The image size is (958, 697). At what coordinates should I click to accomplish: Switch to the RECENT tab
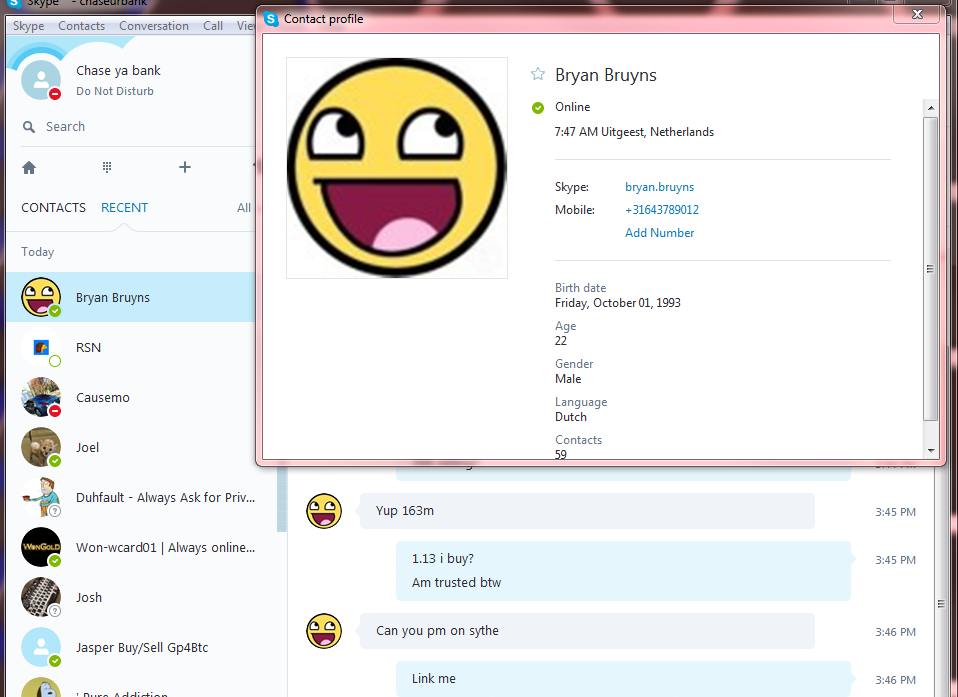124,208
